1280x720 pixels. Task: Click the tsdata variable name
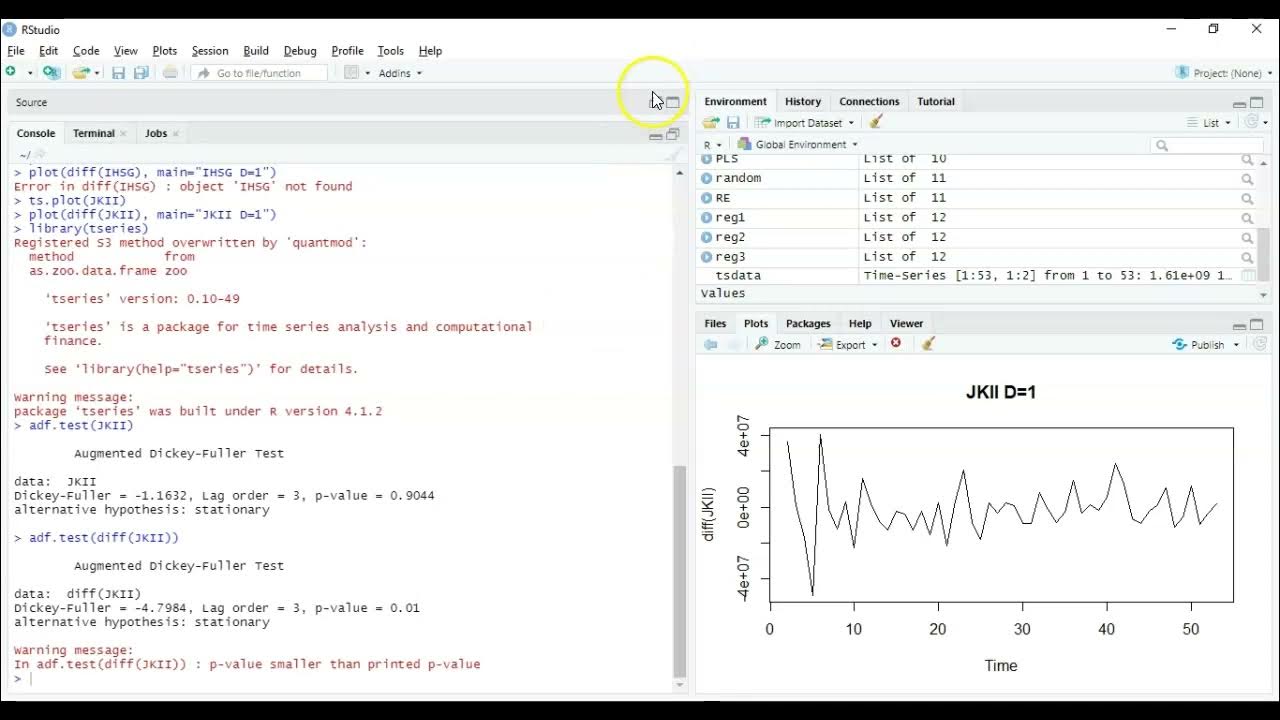pos(738,276)
